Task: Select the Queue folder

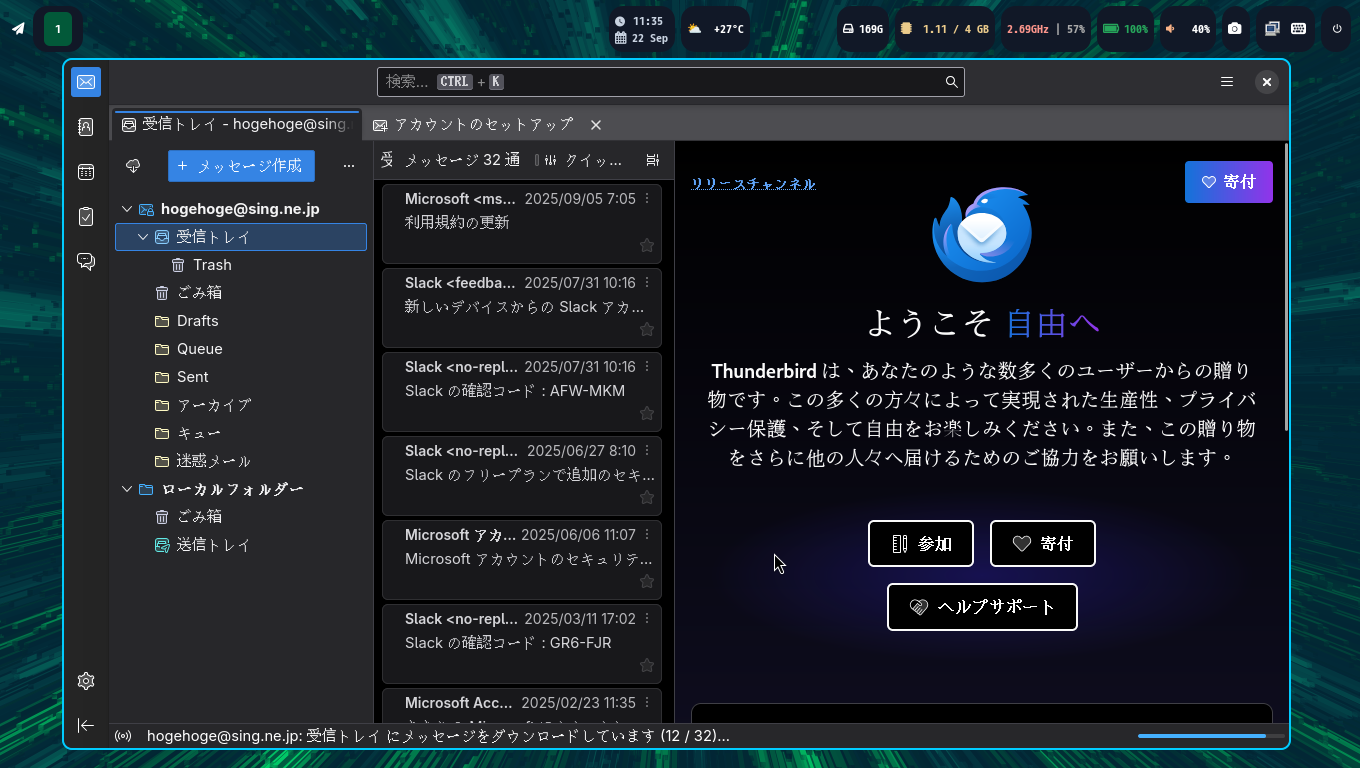Action: 241,349
